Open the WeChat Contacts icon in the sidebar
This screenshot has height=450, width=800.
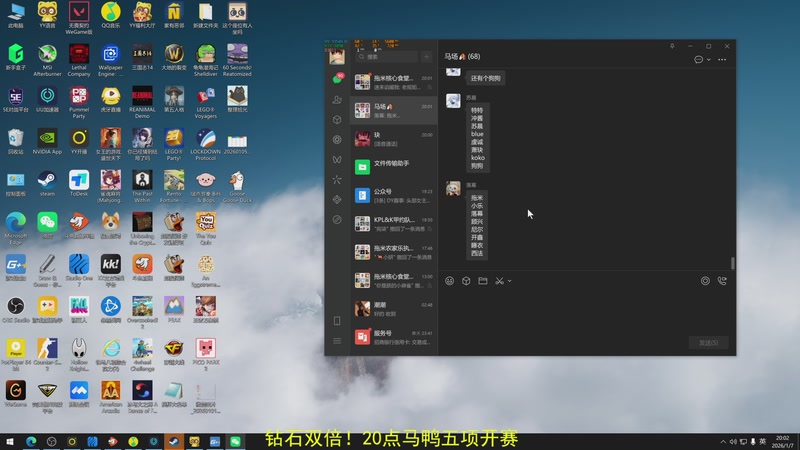point(337,100)
